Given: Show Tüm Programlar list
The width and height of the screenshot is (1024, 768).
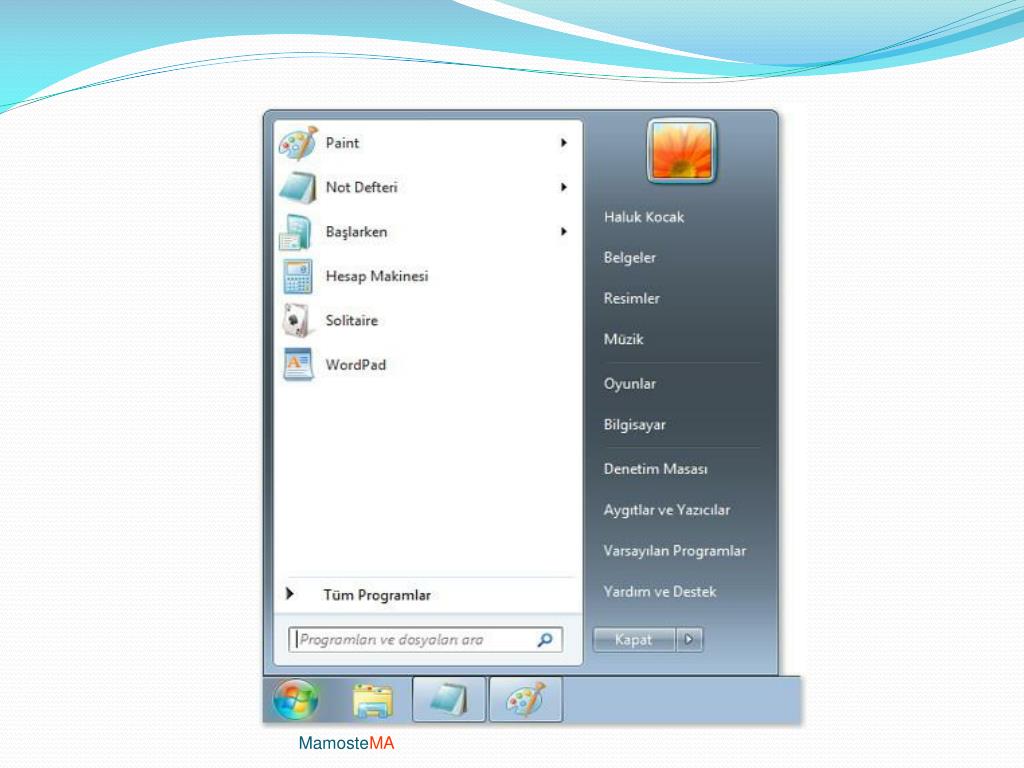Looking at the screenshot, I should (377, 595).
